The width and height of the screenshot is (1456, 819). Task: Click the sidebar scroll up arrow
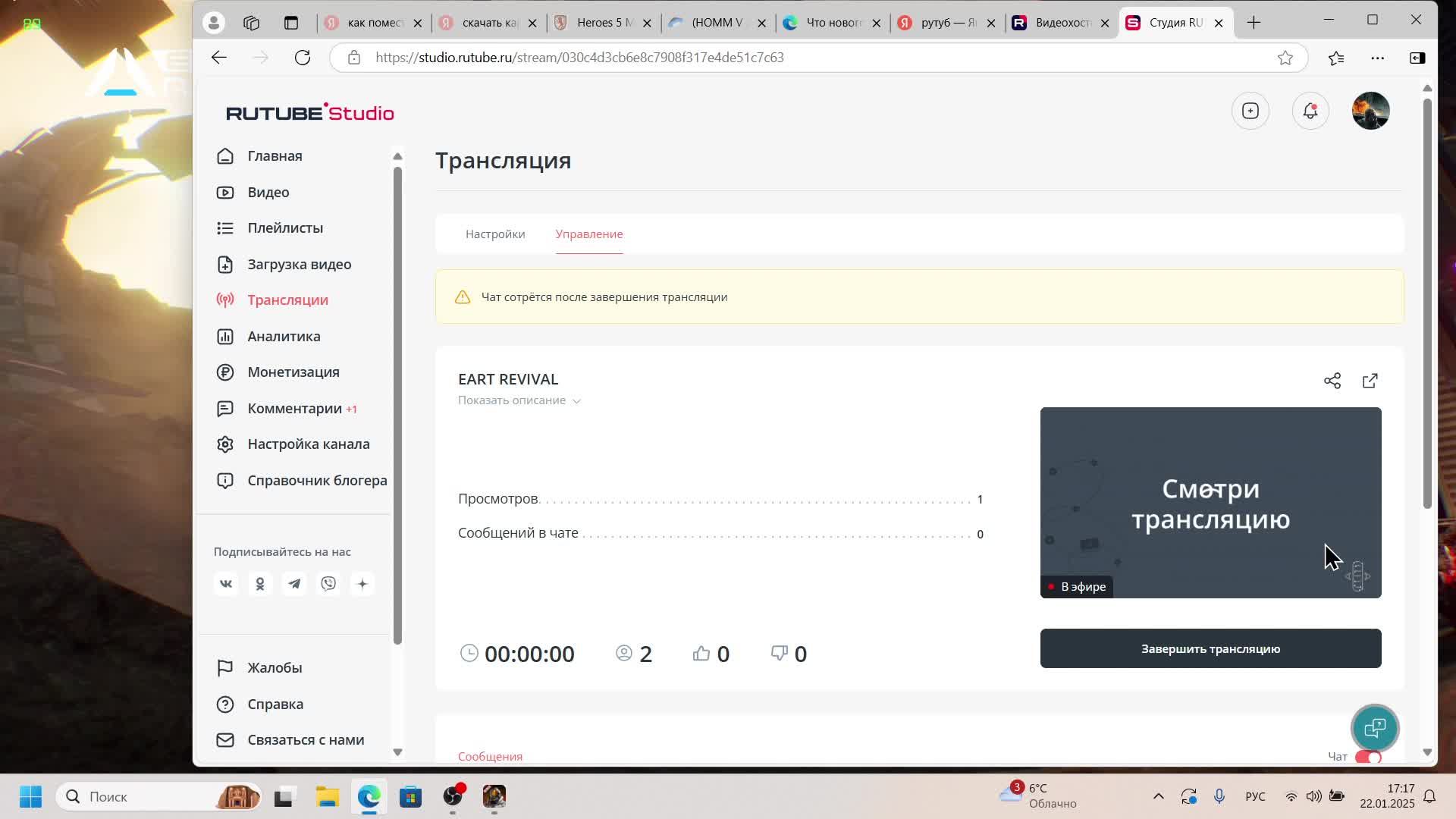click(x=397, y=156)
